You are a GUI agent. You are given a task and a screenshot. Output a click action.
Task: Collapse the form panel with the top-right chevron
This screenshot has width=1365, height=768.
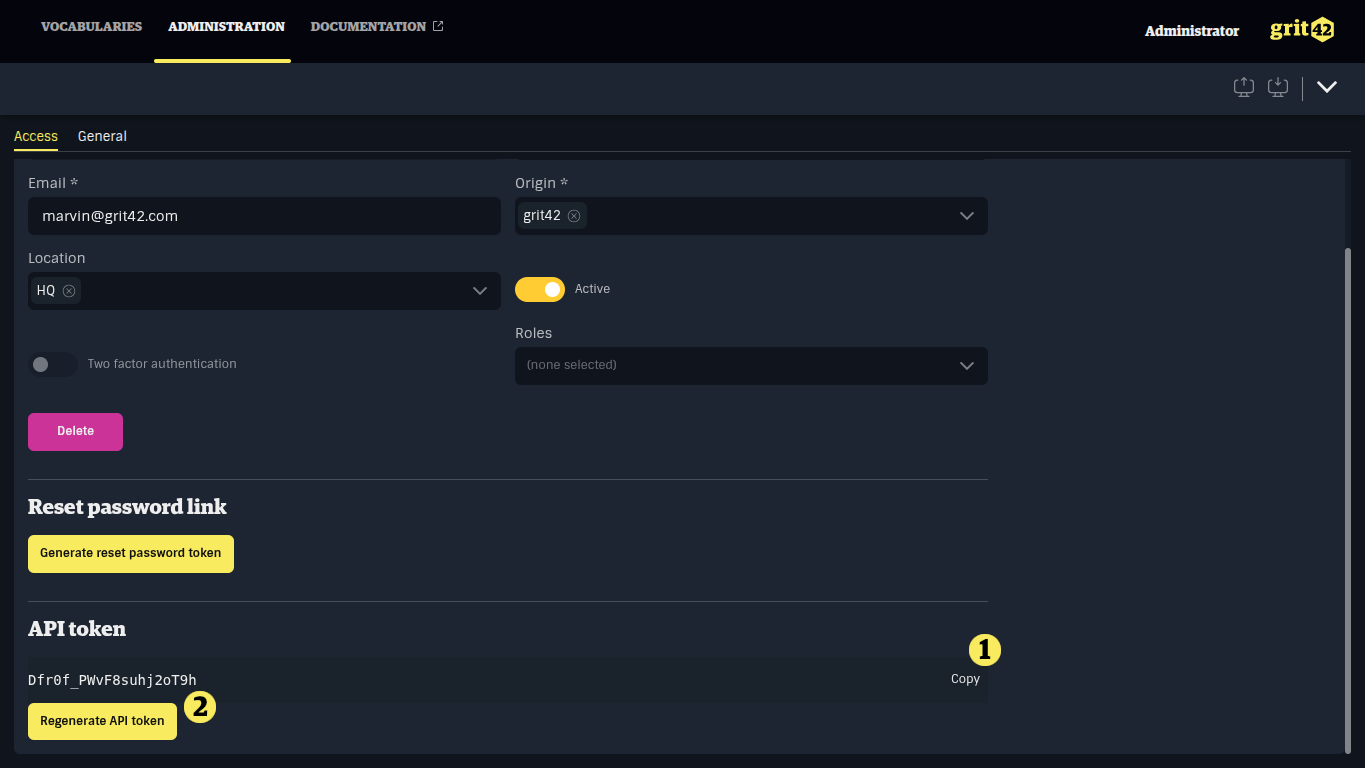[1327, 87]
